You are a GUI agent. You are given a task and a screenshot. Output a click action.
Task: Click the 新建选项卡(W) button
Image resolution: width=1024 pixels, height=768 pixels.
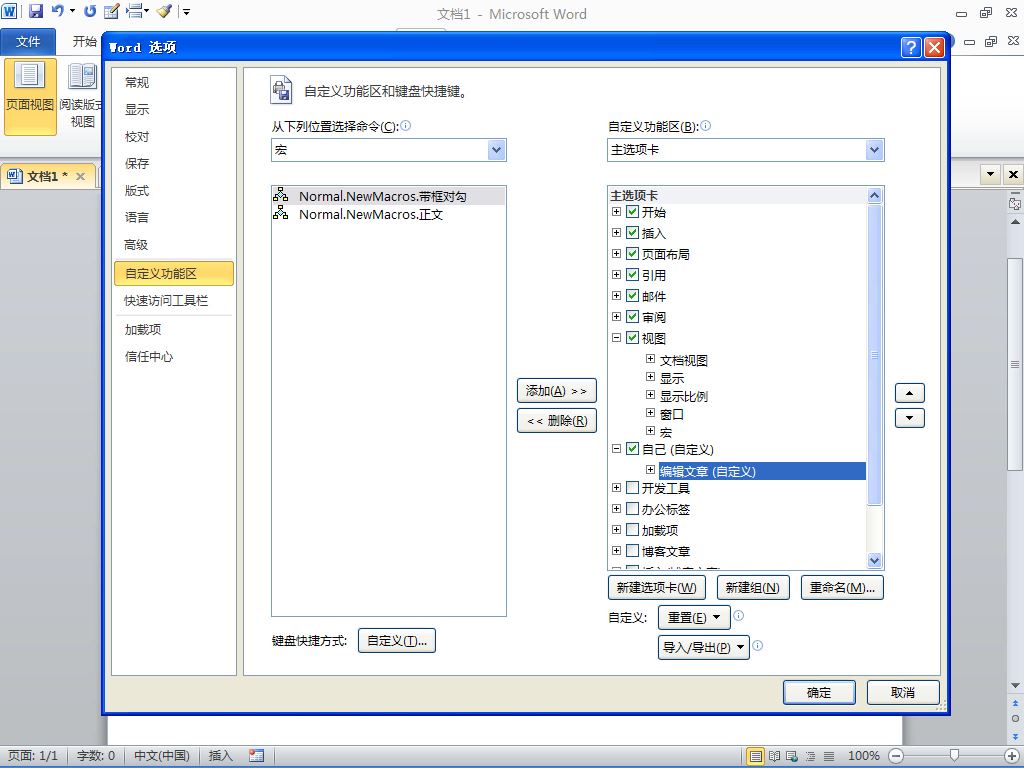coord(656,587)
